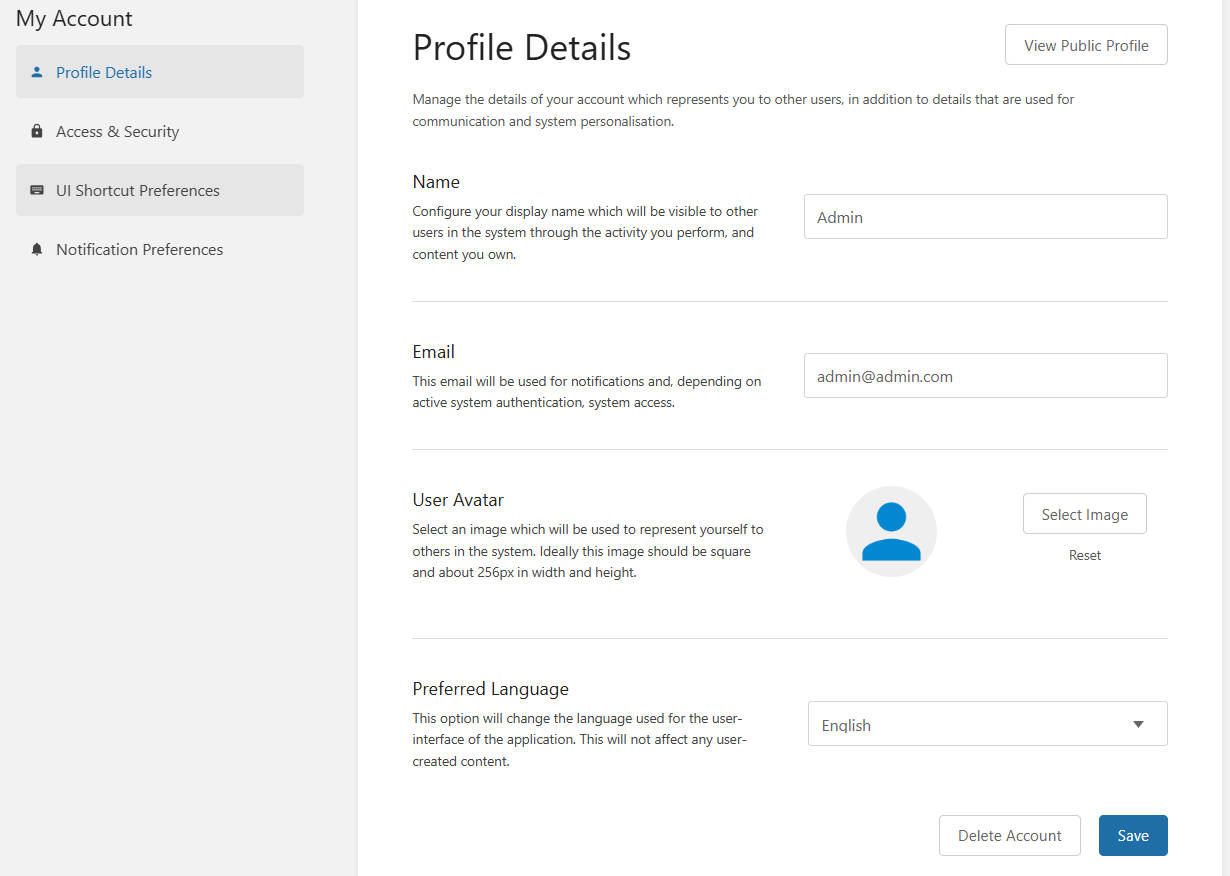This screenshot has height=876, width=1230.
Task: Open the Preferred Language dropdown
Action: [x=988, y=724]
